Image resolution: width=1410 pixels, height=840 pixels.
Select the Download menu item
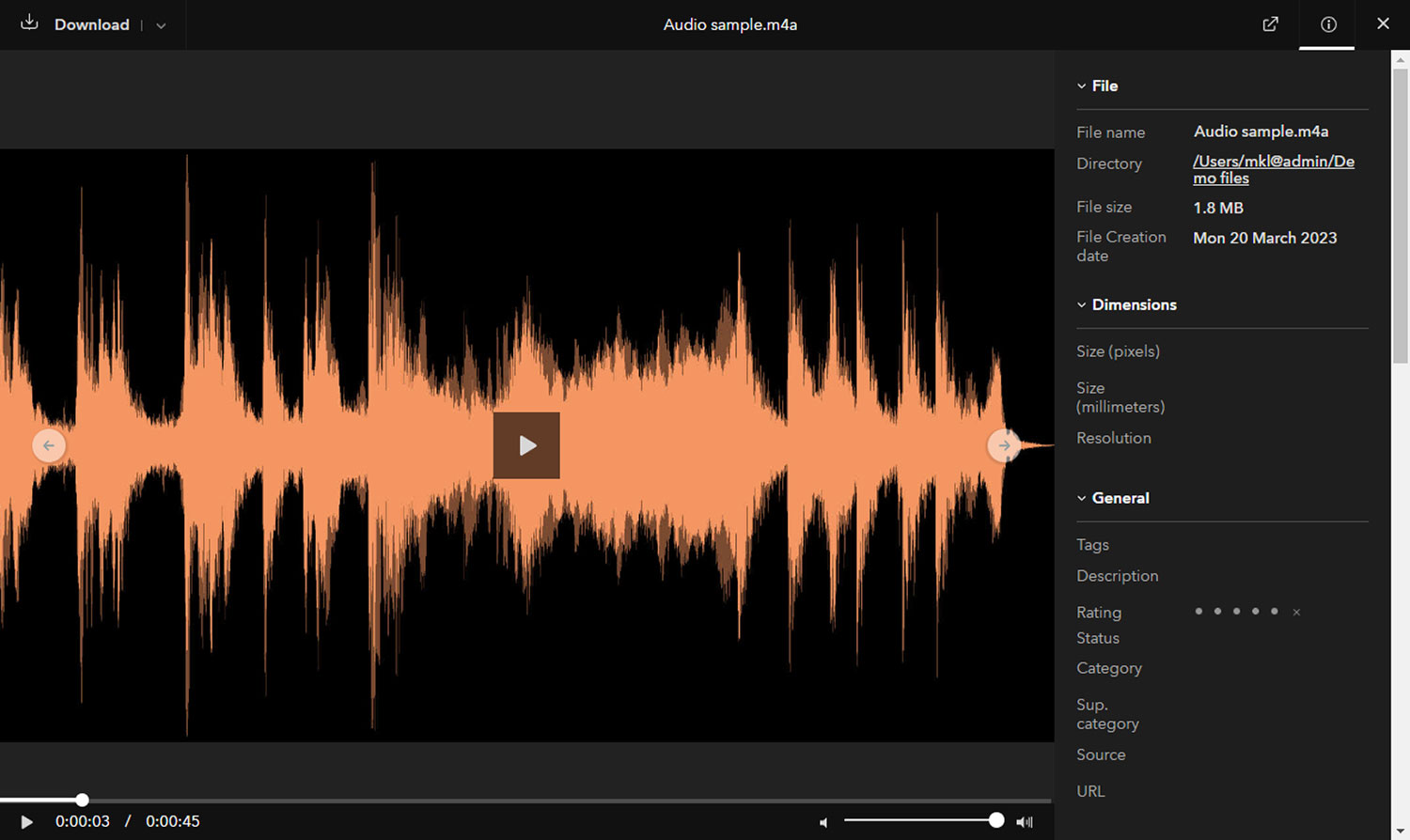point(91,24)
